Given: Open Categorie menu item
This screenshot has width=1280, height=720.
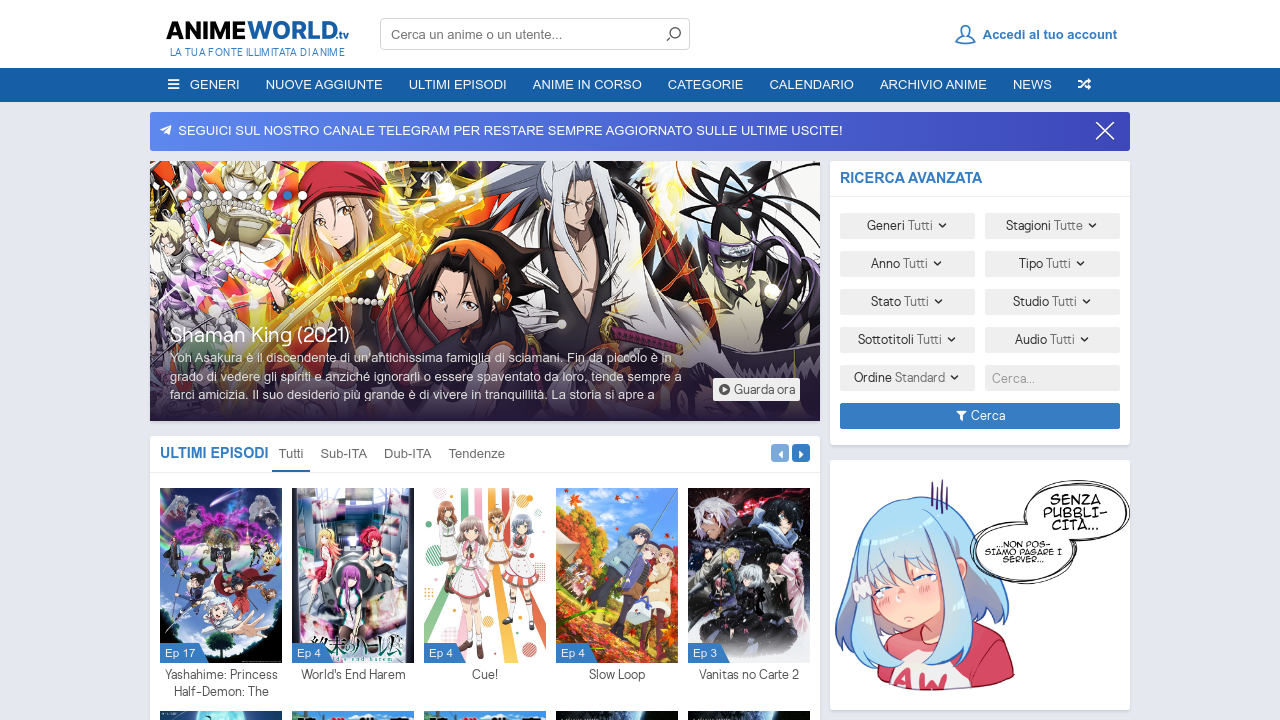Looking at the screenshot, I should 705,85.
